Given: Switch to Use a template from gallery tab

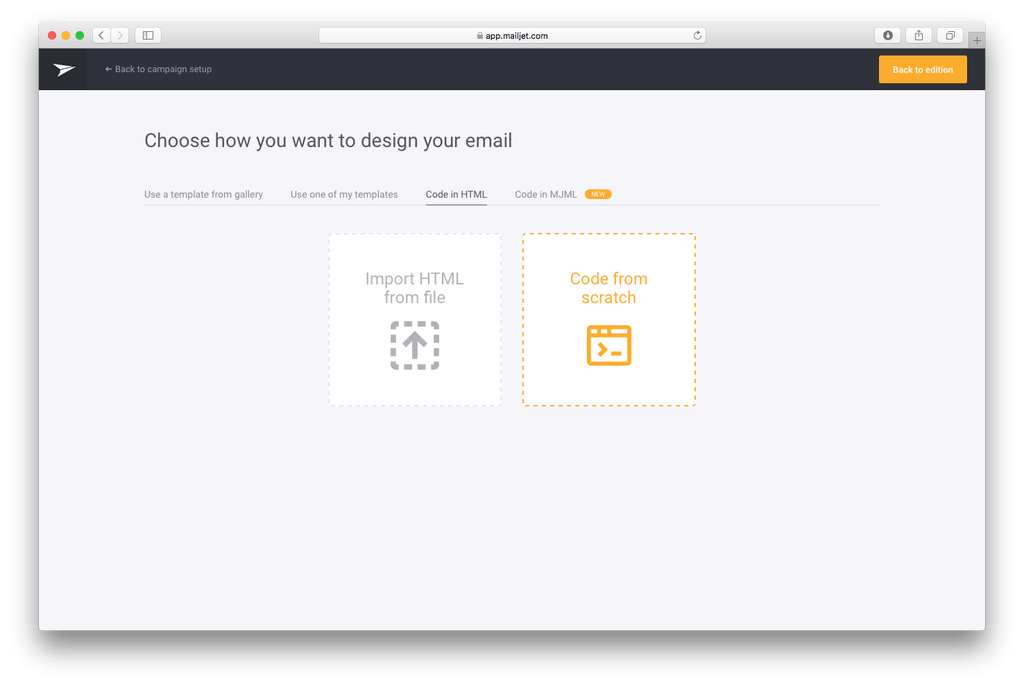Looking at the screenshot, I should (204, 194).
